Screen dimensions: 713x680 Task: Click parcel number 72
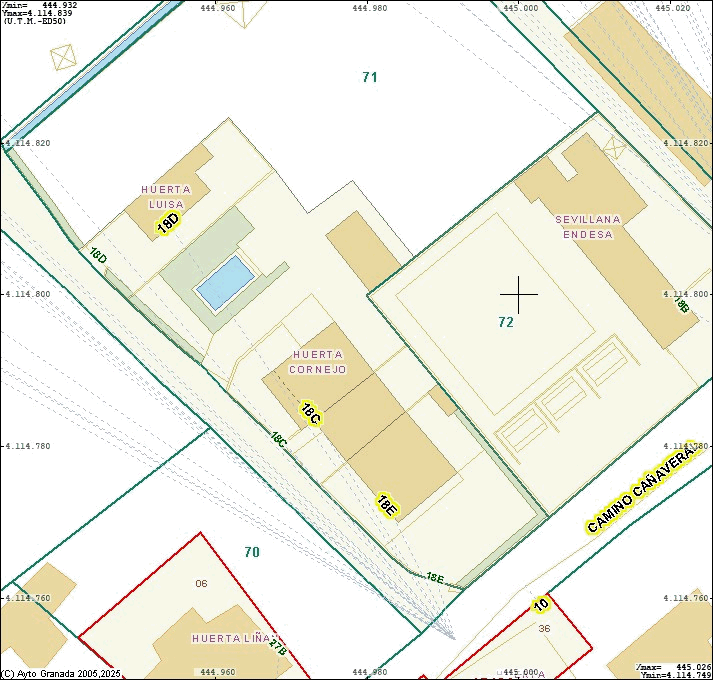[506, 322]
